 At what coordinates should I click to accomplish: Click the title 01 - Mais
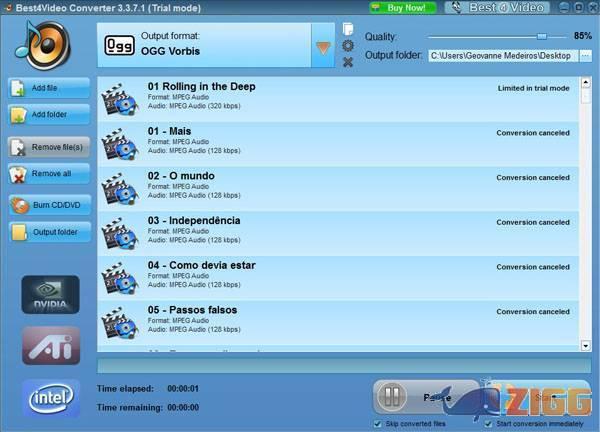(x=170, y=131)
